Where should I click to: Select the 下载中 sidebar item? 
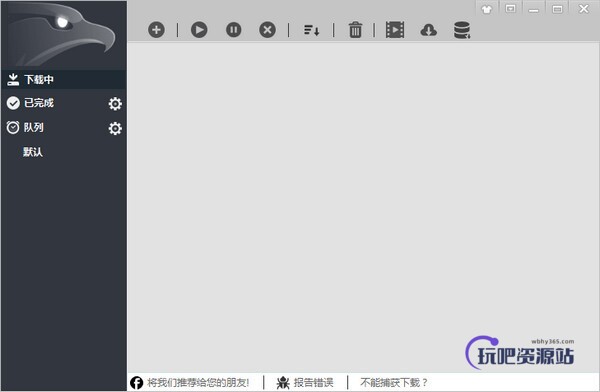pyautogui.click(x=64, y=79)
